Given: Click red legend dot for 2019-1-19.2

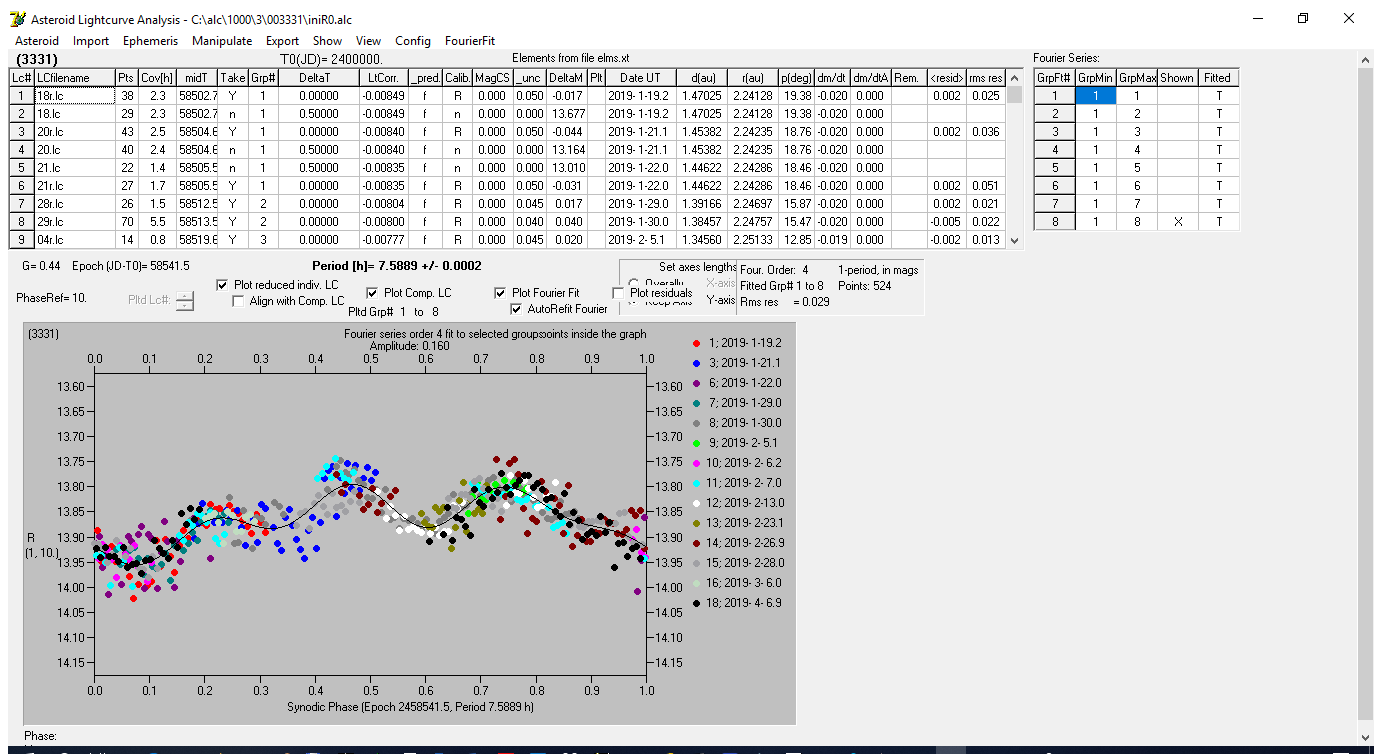Looking at the screenshot, I should point(696,343).
